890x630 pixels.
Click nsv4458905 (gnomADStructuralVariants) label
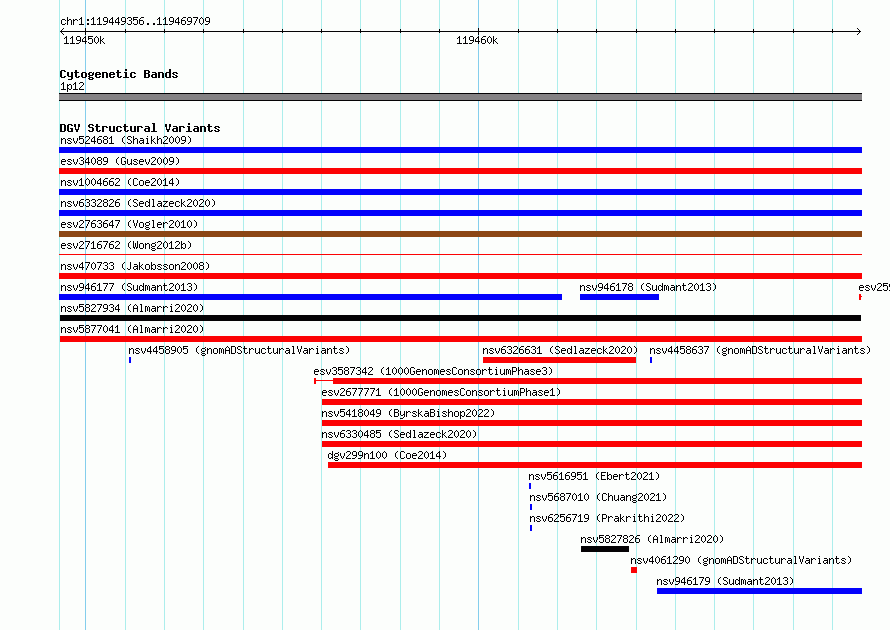(239, 350)
